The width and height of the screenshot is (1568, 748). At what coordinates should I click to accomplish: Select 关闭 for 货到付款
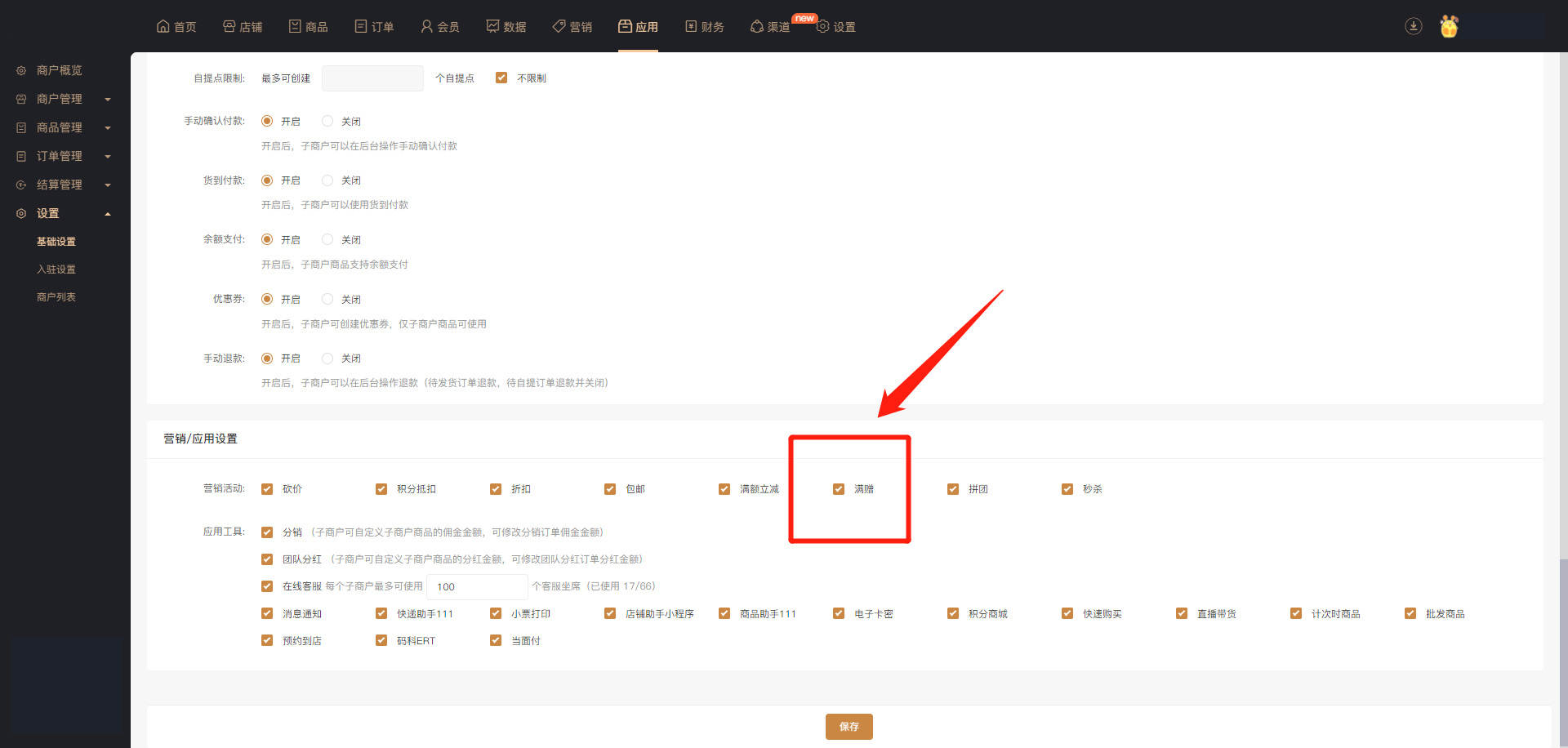tap(327, 180)
